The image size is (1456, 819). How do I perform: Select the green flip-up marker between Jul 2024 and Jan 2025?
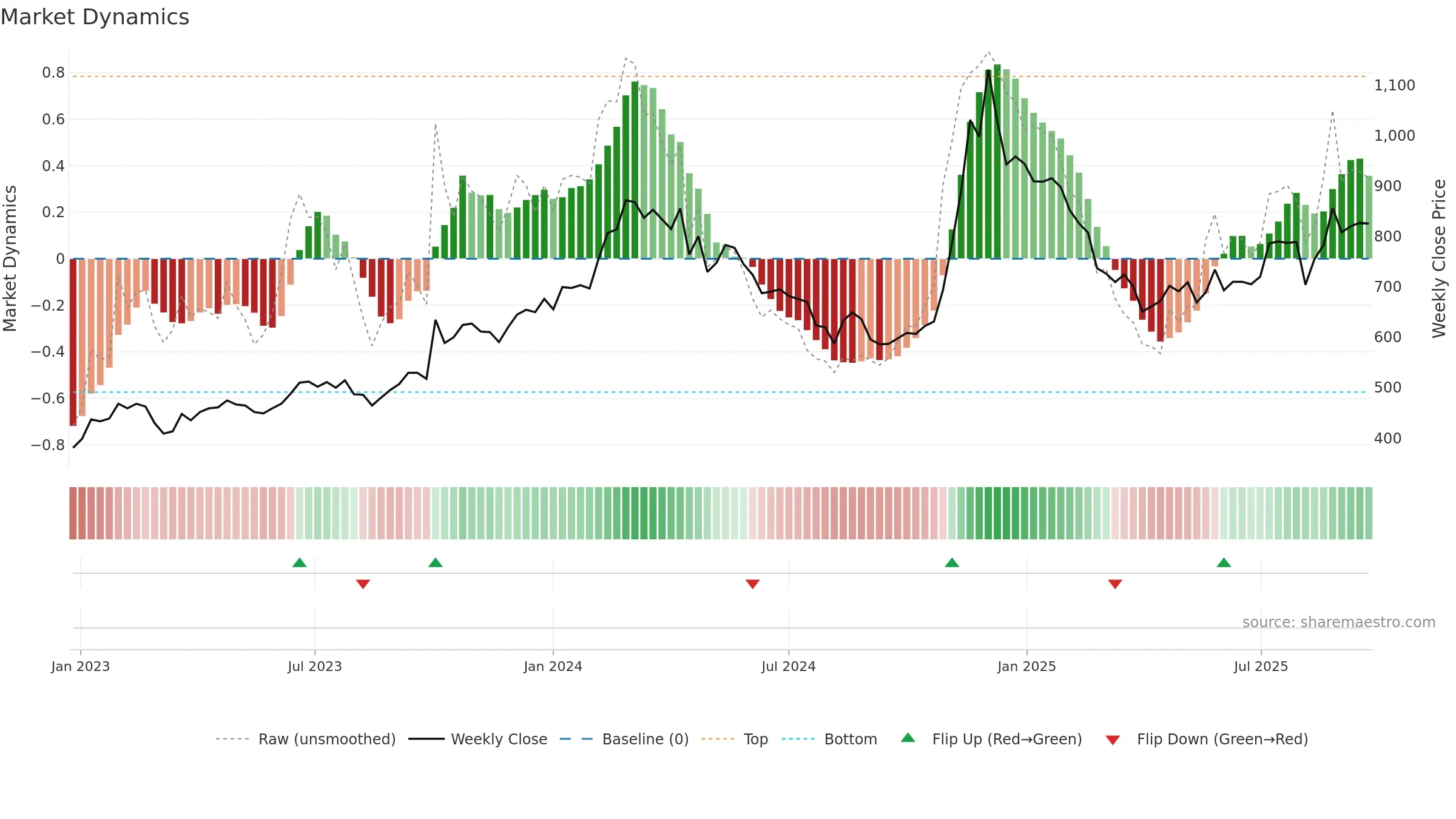[952, 562]
